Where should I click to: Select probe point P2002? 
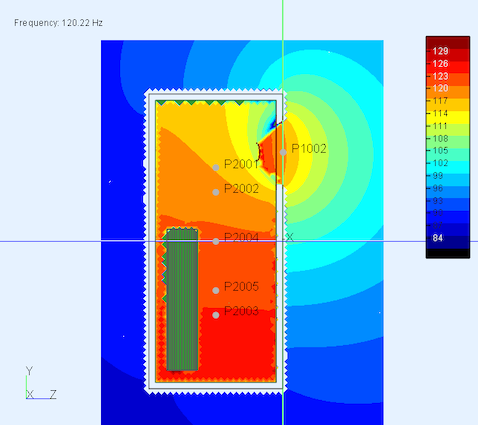216,192
